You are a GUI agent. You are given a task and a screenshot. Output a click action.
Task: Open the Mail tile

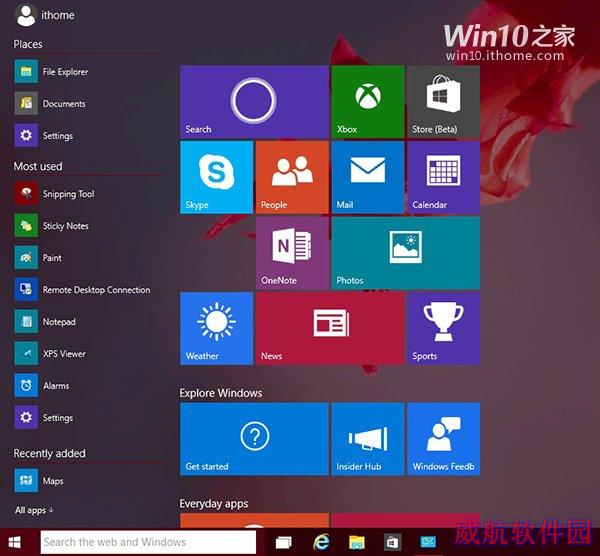click(x=368, y=177)
